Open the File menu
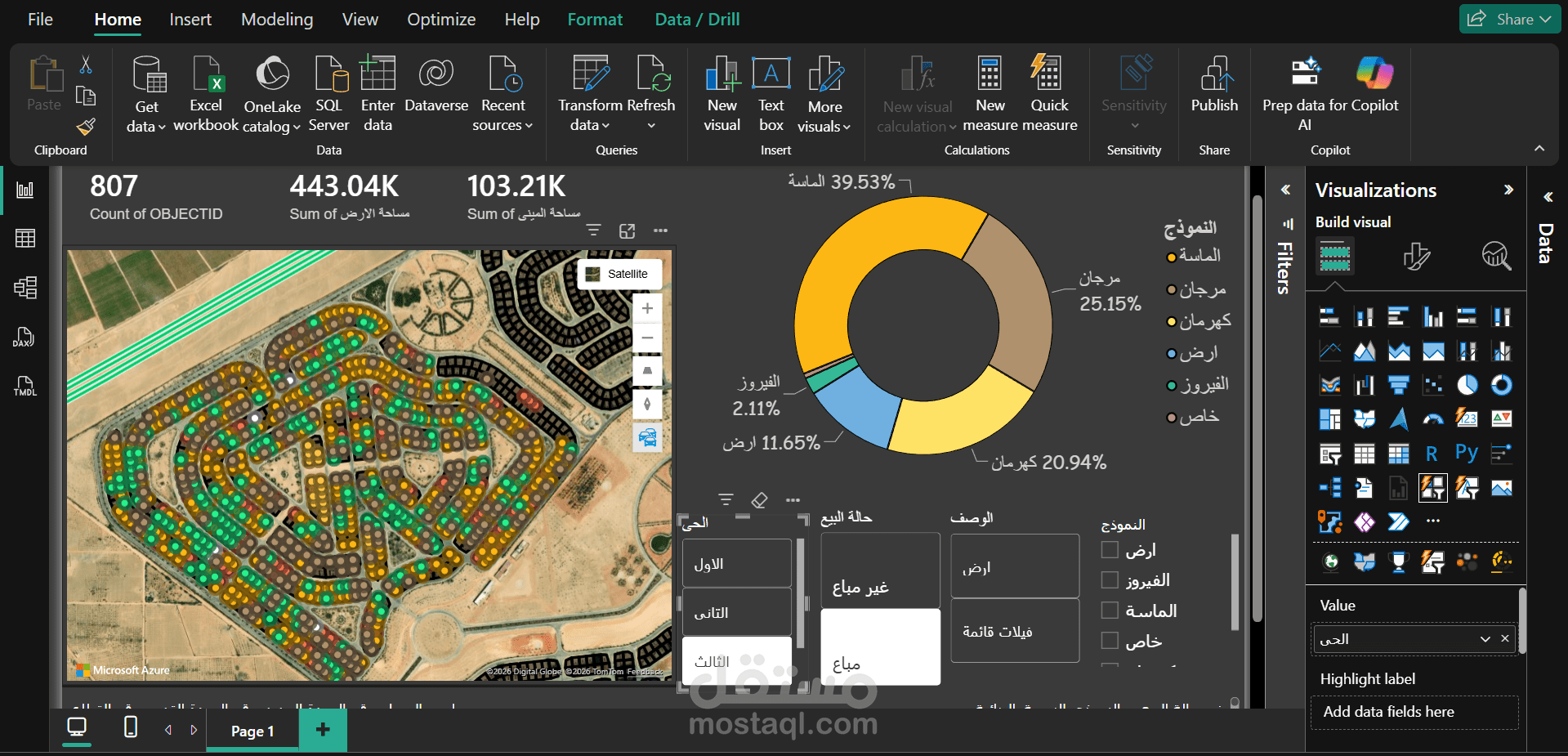The image size is (1568, 756). point(40,20)
